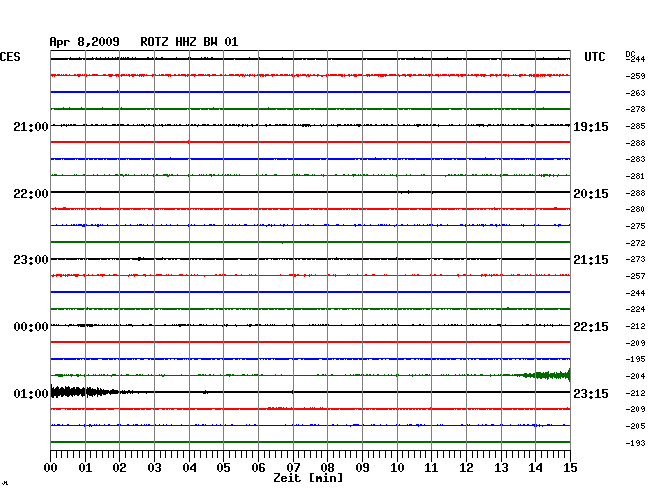Image resolution: width=650 pixels, height=494 pixels.
Task: Click the DC offset value '-278'
Action: [635, 109]
